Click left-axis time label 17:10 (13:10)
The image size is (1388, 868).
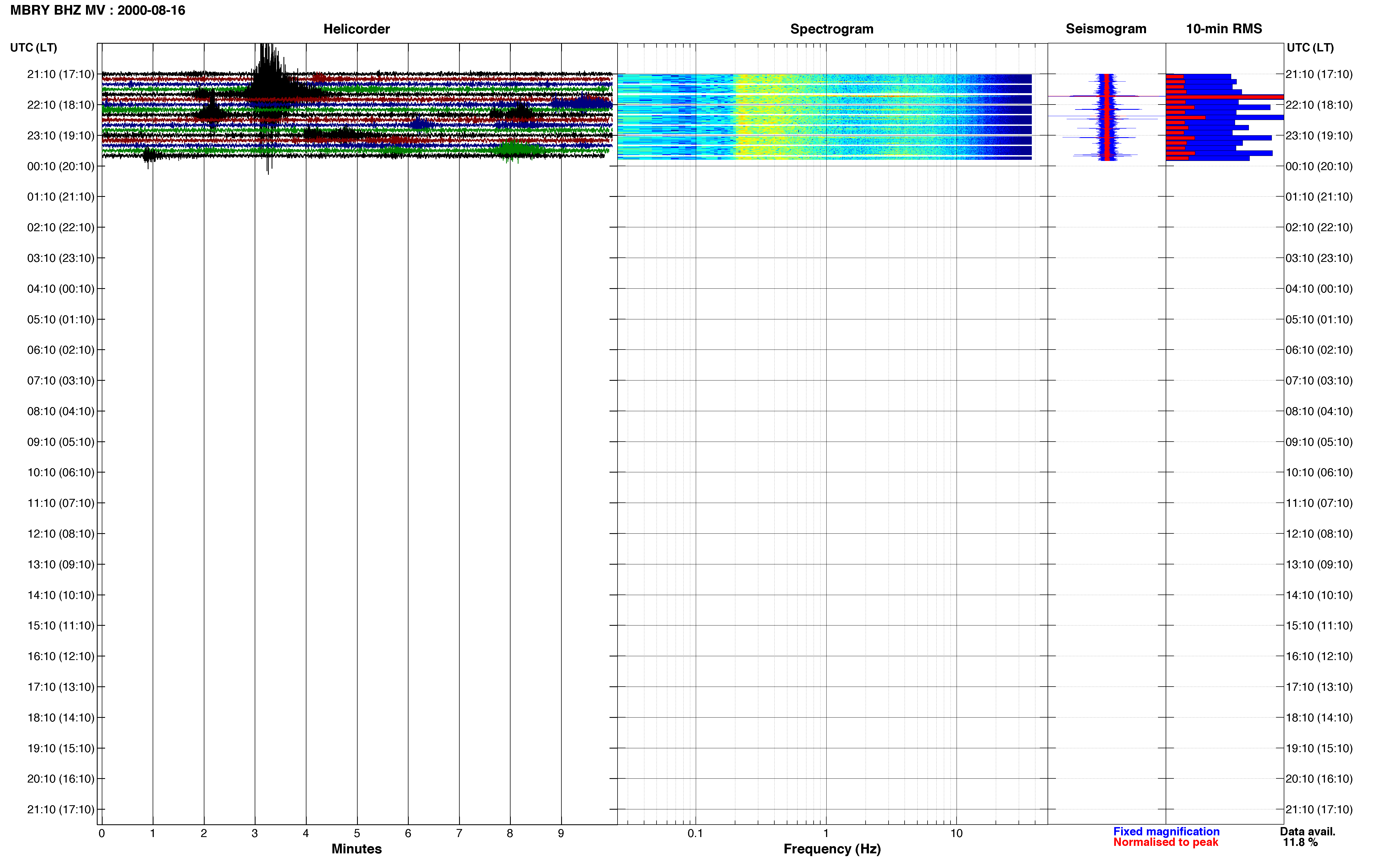61,687
